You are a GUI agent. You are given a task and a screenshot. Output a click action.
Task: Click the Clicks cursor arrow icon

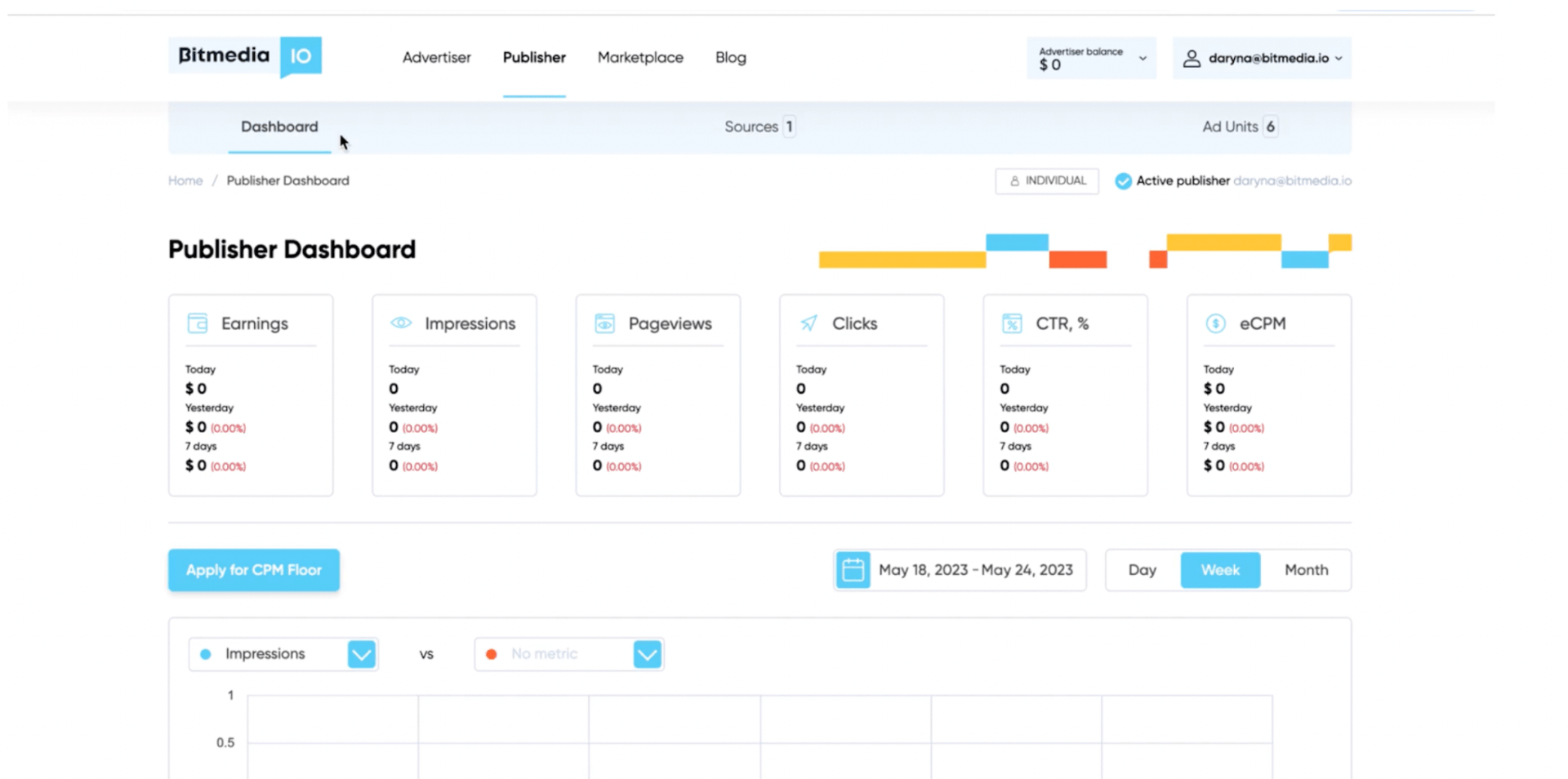point(808,323)
